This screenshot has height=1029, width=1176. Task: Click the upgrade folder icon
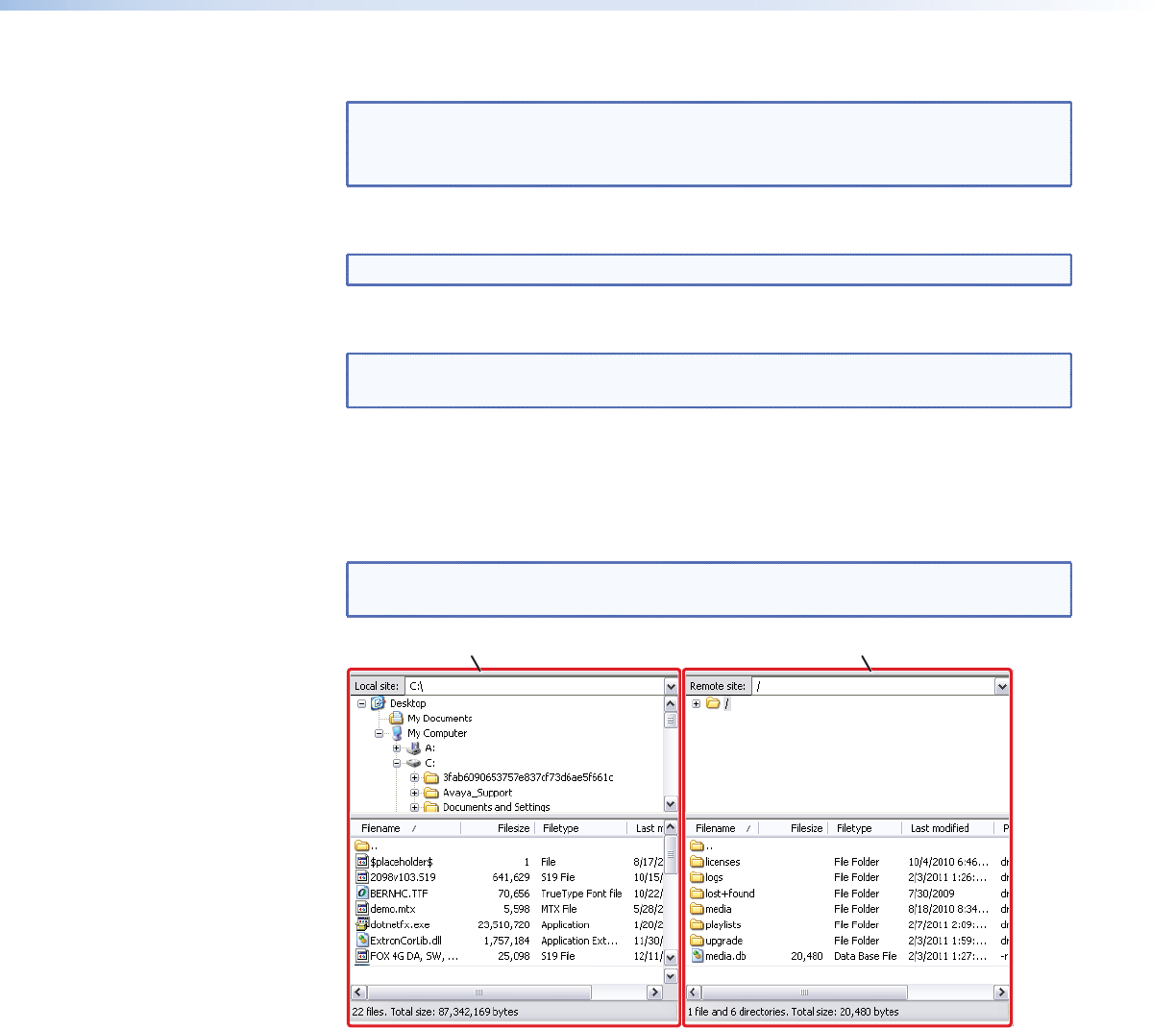698,941
